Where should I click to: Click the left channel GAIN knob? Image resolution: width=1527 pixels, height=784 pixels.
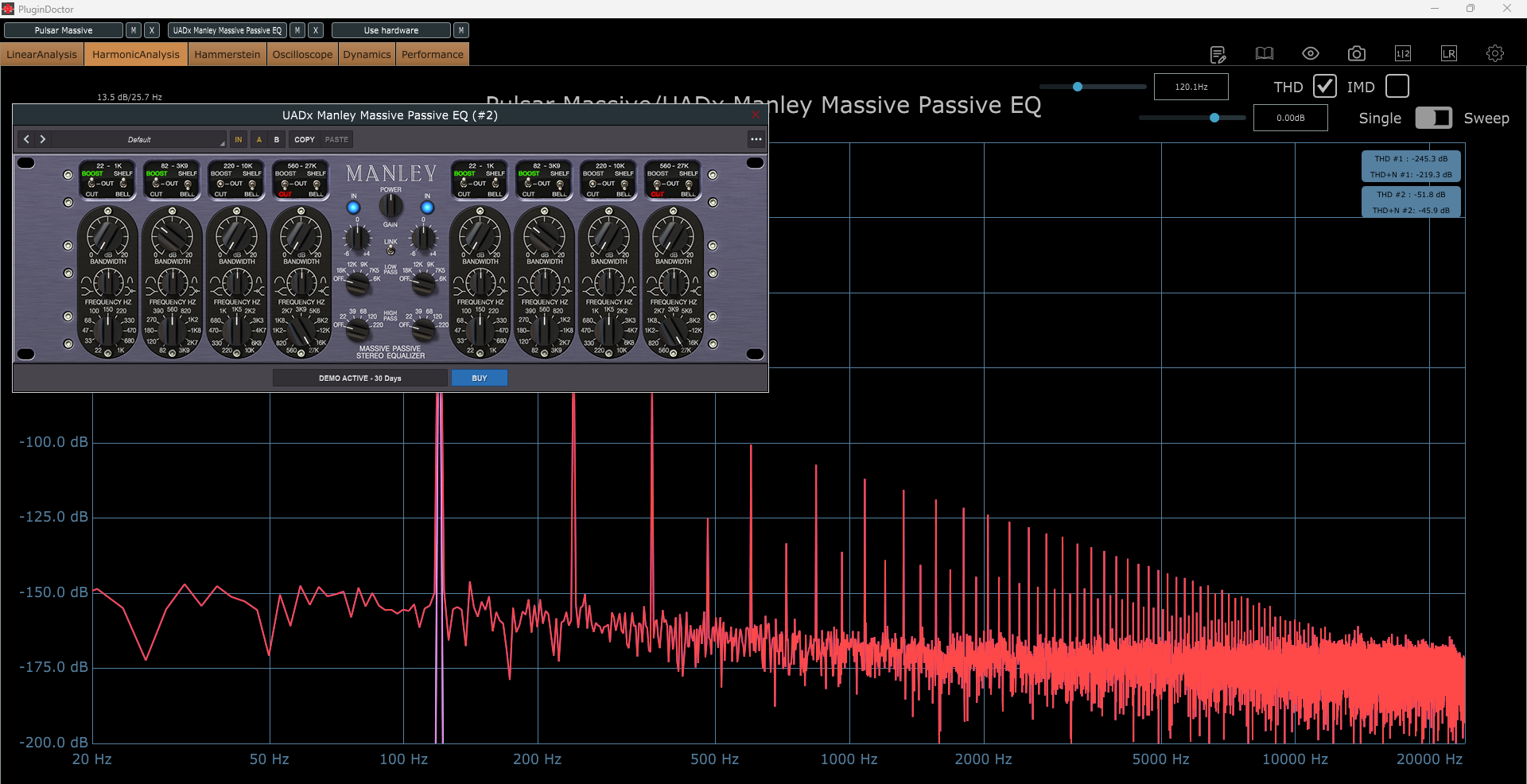(357, 237)
